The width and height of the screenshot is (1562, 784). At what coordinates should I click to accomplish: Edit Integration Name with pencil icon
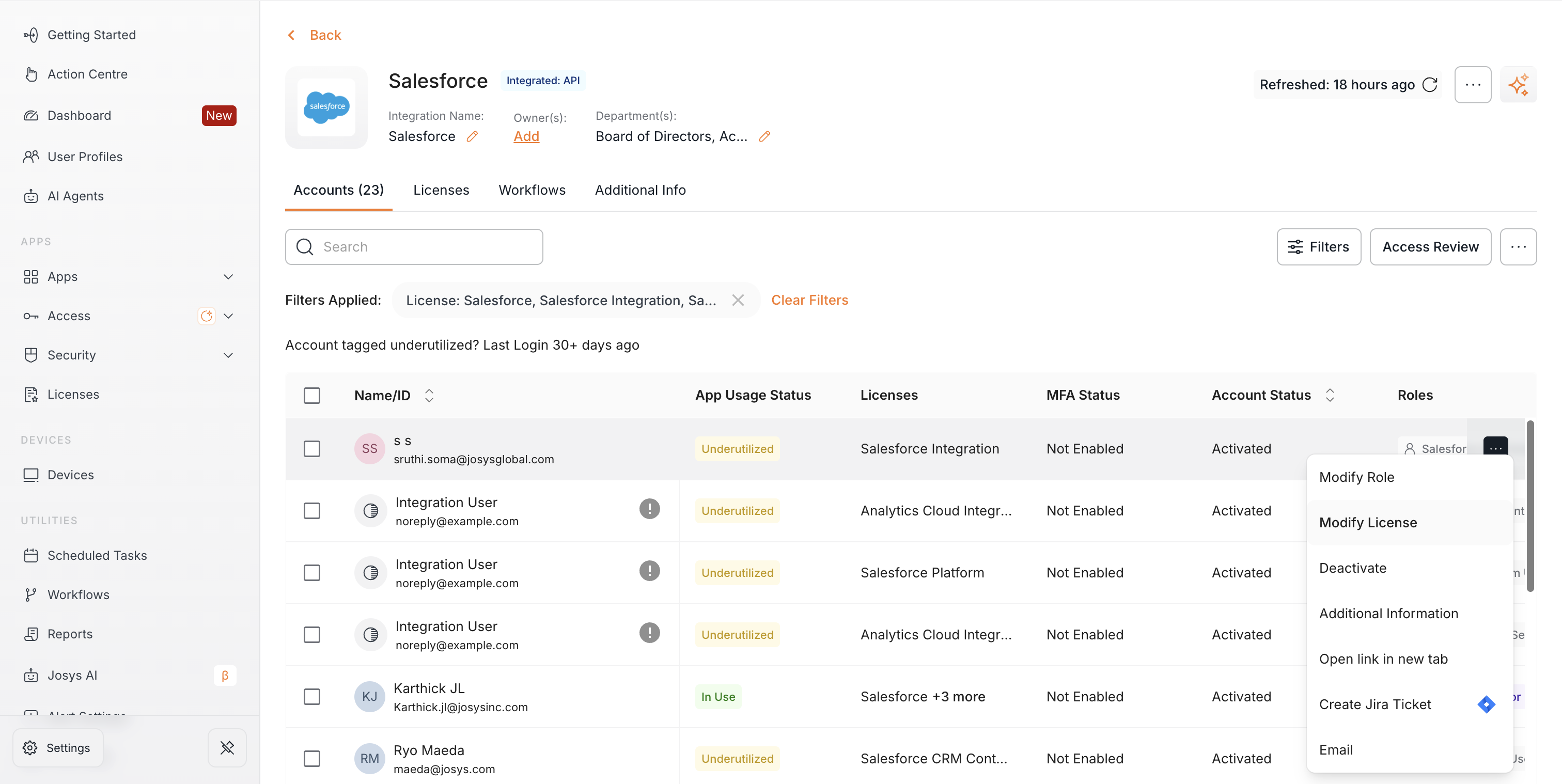[472, 136]
